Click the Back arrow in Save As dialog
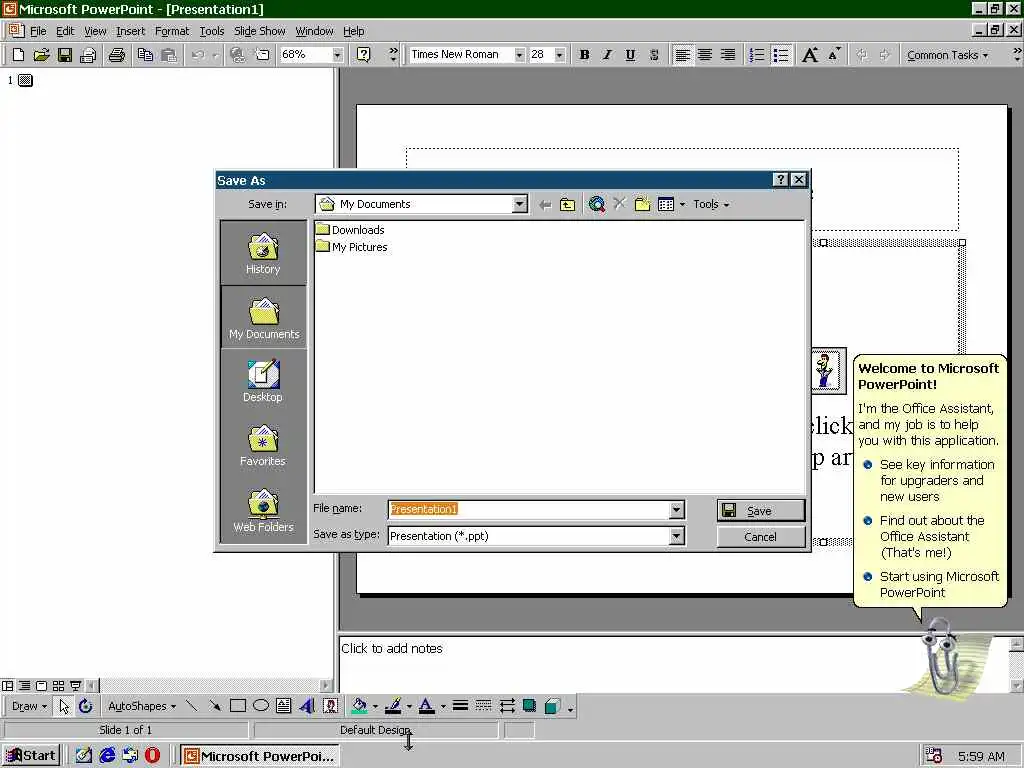 click(545, 204)
